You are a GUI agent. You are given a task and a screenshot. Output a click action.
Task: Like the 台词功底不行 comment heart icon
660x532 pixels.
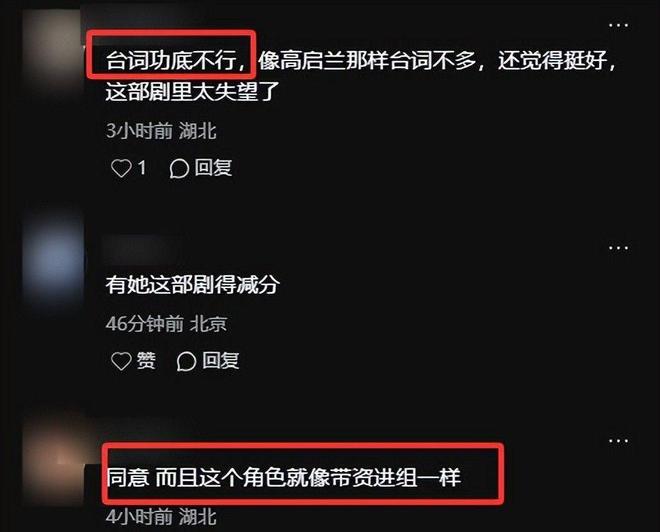pos(121,168)
